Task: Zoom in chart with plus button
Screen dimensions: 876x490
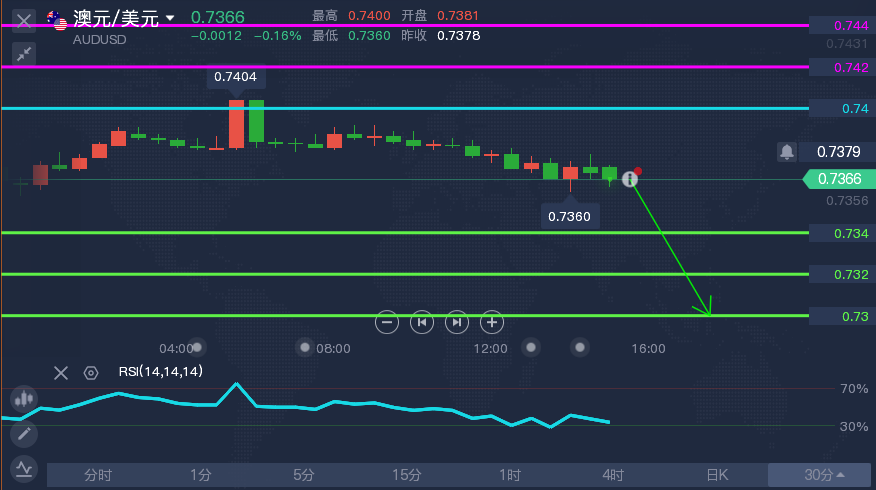Action: point(491,322)
